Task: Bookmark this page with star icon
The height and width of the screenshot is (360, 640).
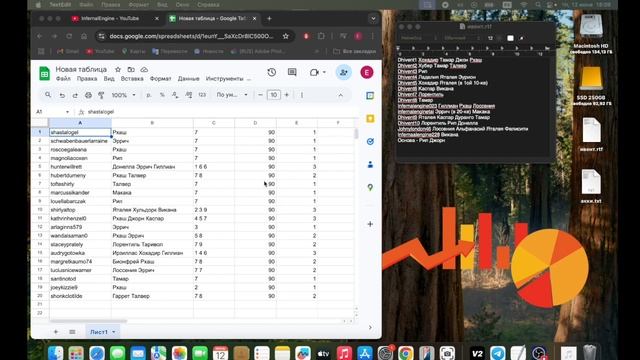Action: coord(286,36)
